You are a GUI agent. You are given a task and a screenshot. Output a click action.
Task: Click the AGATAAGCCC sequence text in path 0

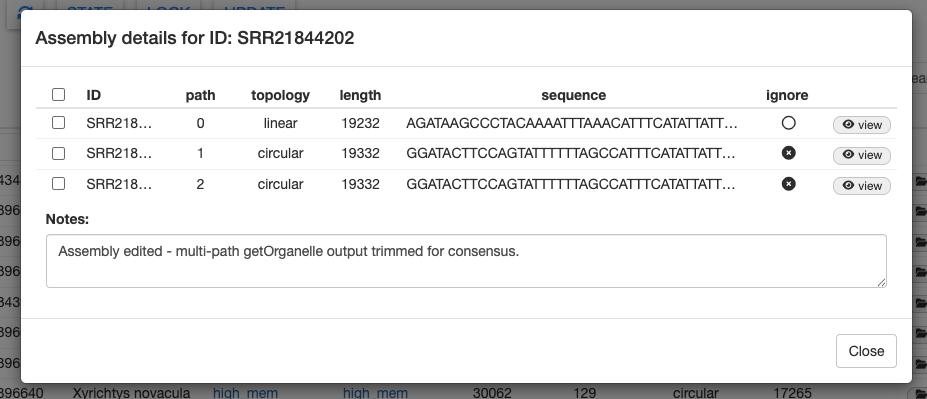tap(572, 124)
